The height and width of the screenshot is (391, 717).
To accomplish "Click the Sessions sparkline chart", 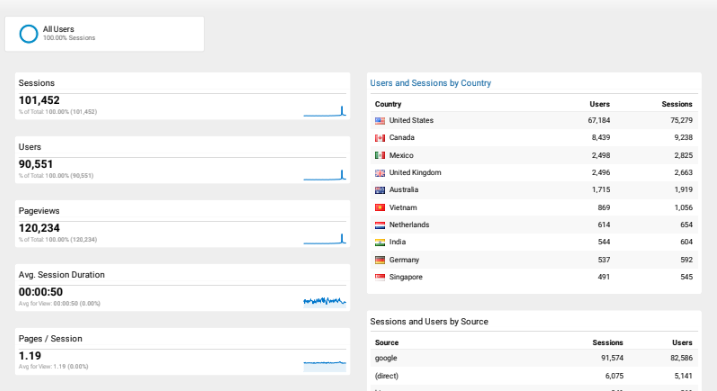I will click(x=325, y=111).
